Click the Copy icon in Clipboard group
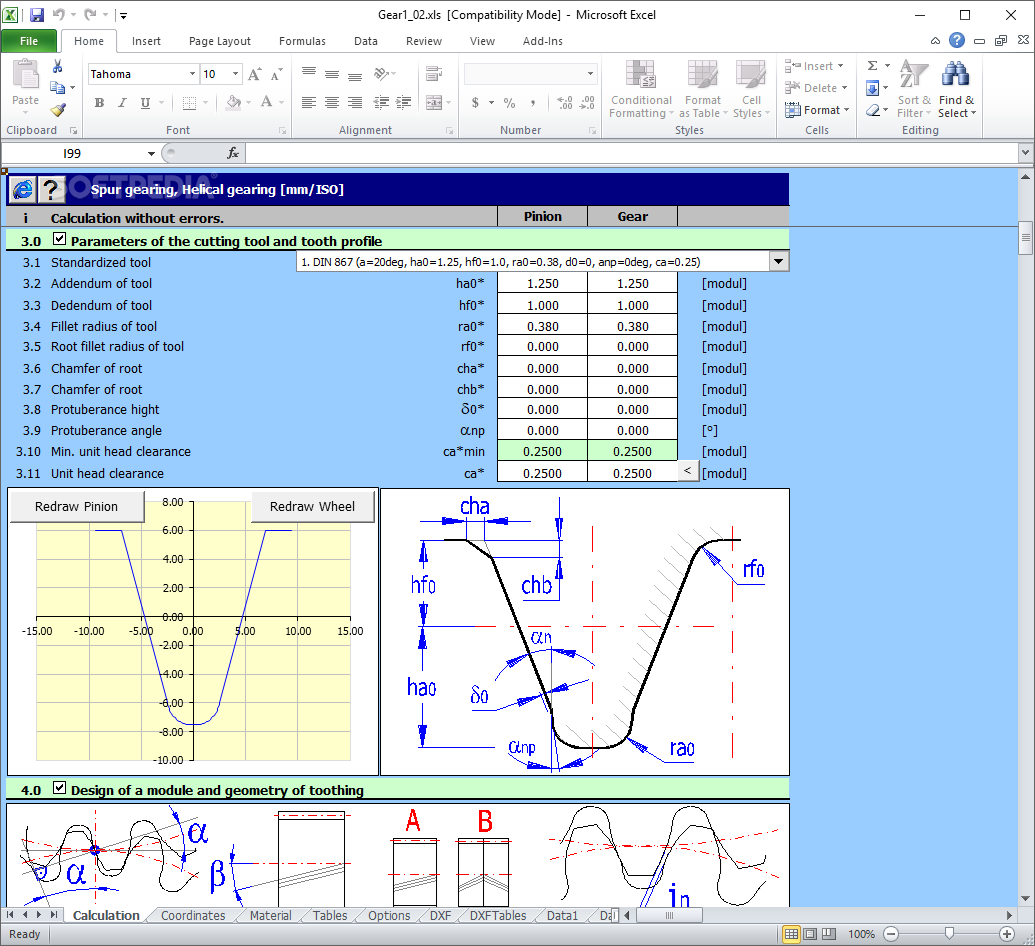The image size is (1035, 946). point(58,87)
